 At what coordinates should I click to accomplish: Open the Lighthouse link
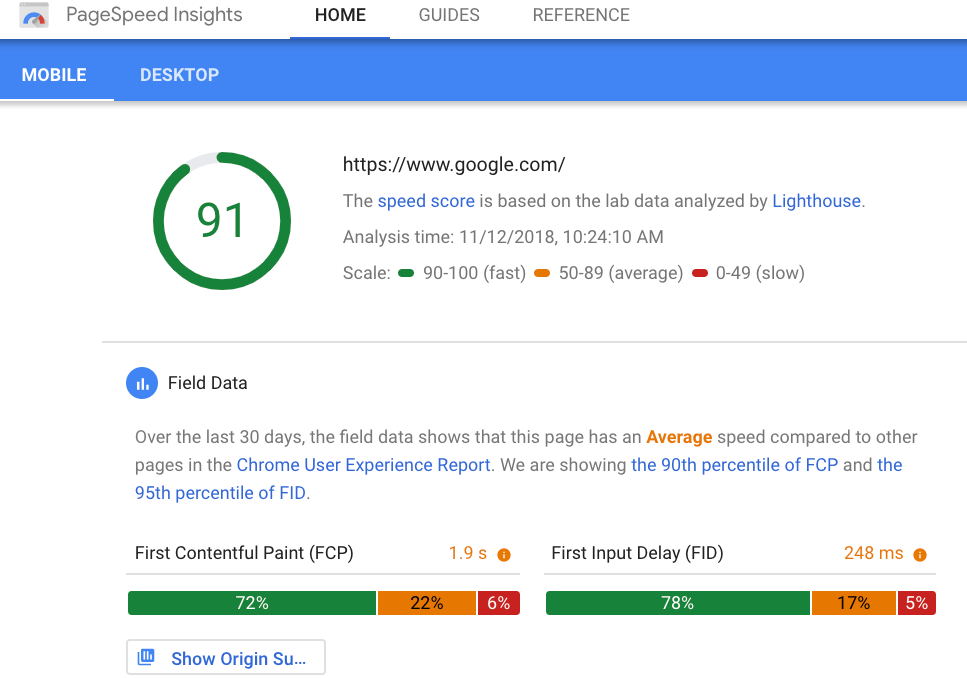click(816, 201)
